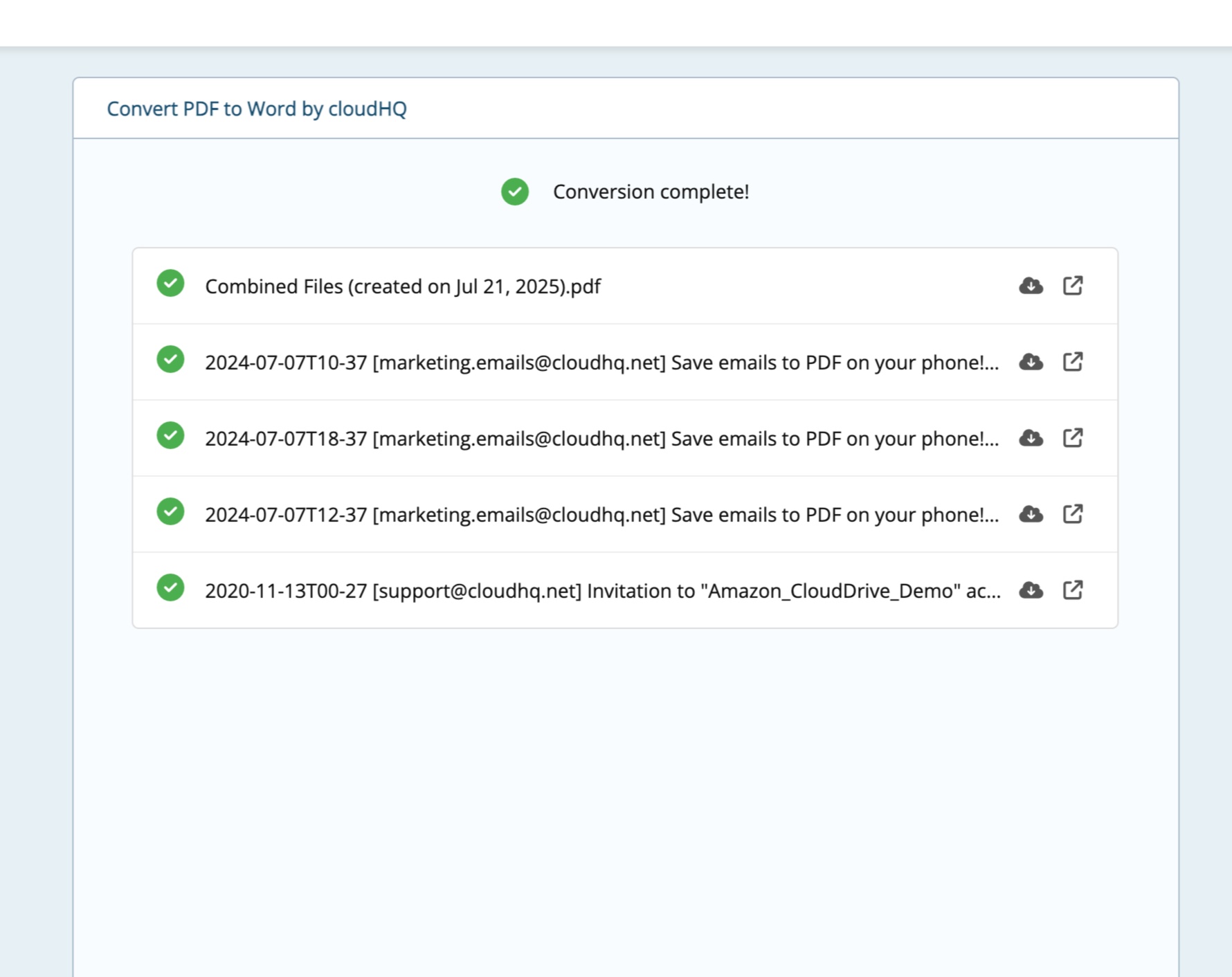Download the 2020-11-13T00-27 invitation file
Image resolution: width=1232 pixels, height=977 pixels.
click(1031, 590)
